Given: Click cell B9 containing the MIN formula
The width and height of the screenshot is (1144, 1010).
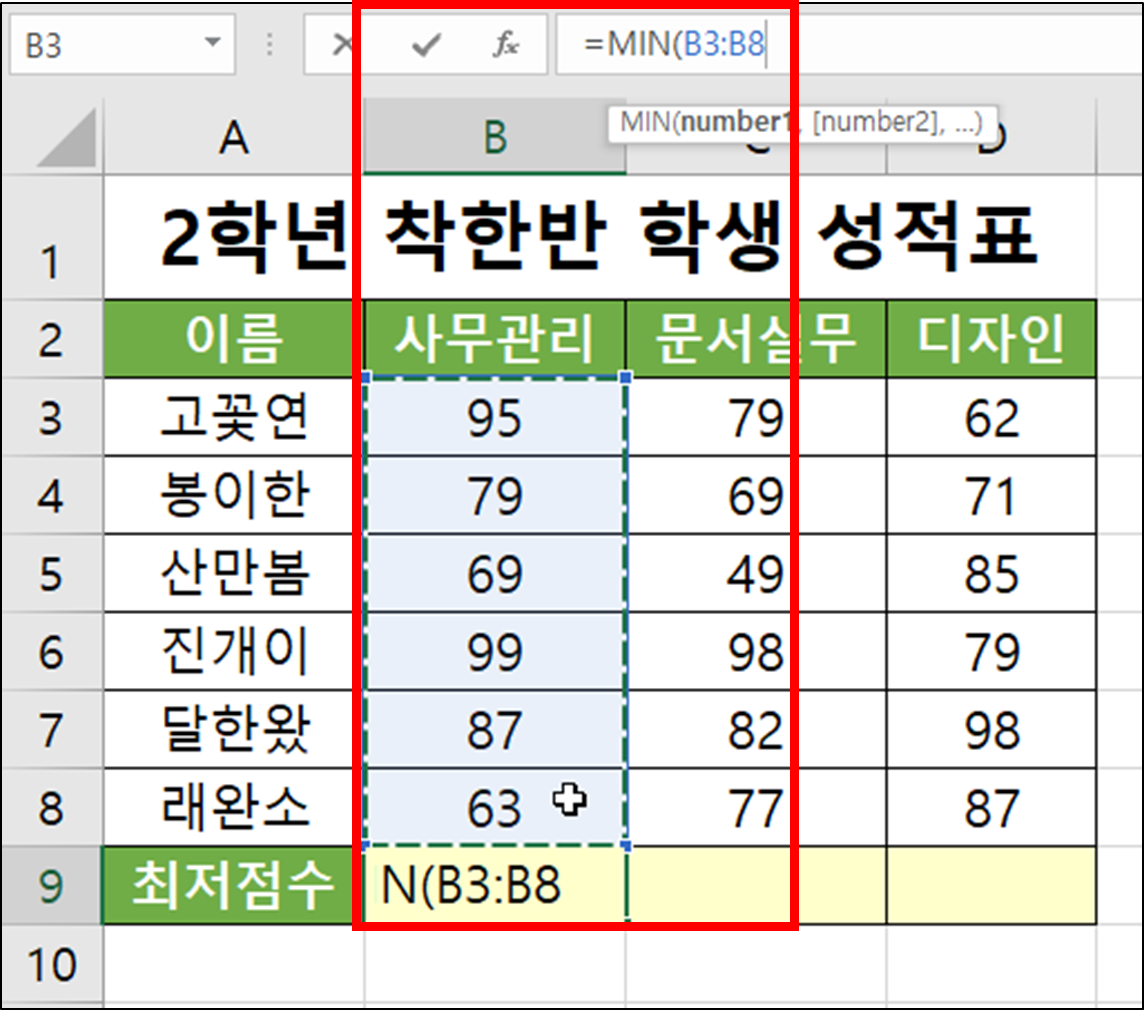Looking at the screenshot, I should pyautogui.click(x=495, y=885).
